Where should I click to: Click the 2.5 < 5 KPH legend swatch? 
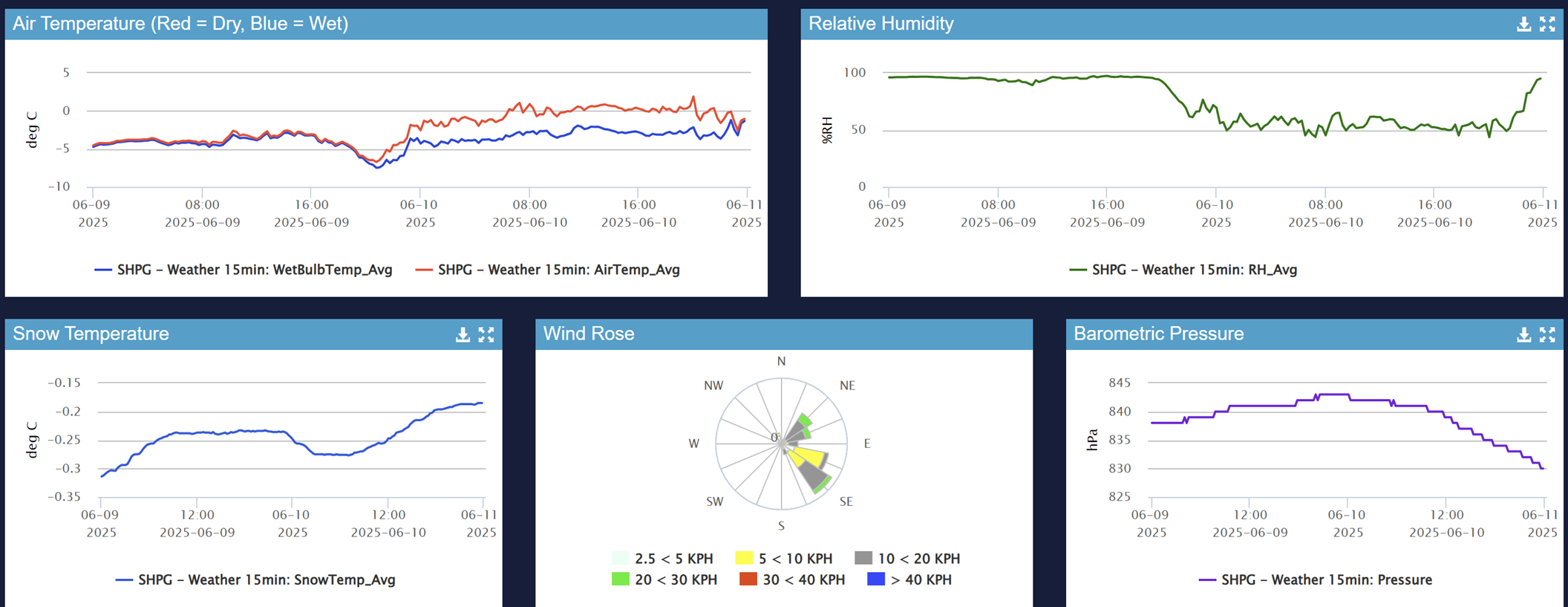point(621,558)
